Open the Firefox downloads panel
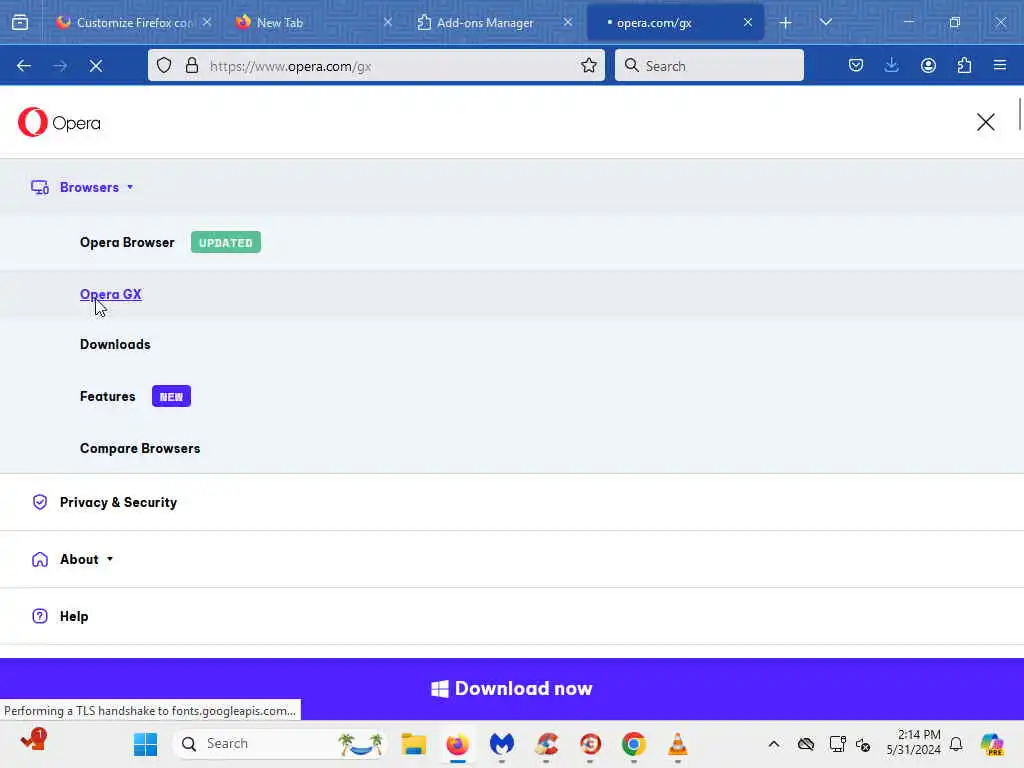Viewport: 1024px width, 768px height. 891,65
